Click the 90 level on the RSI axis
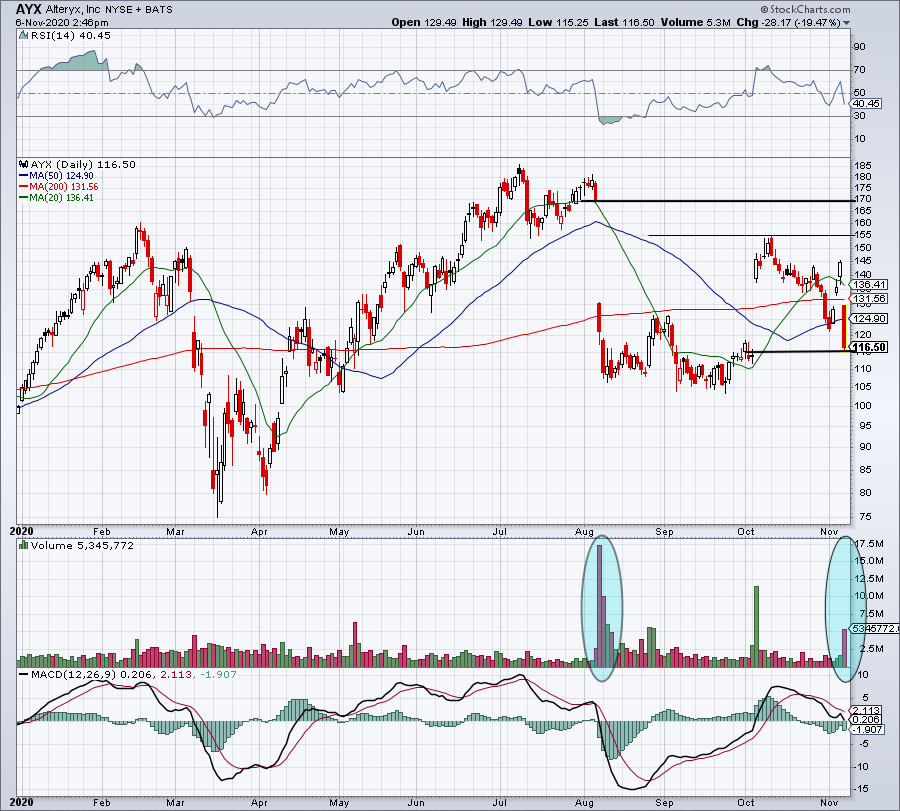 point(860,46)
